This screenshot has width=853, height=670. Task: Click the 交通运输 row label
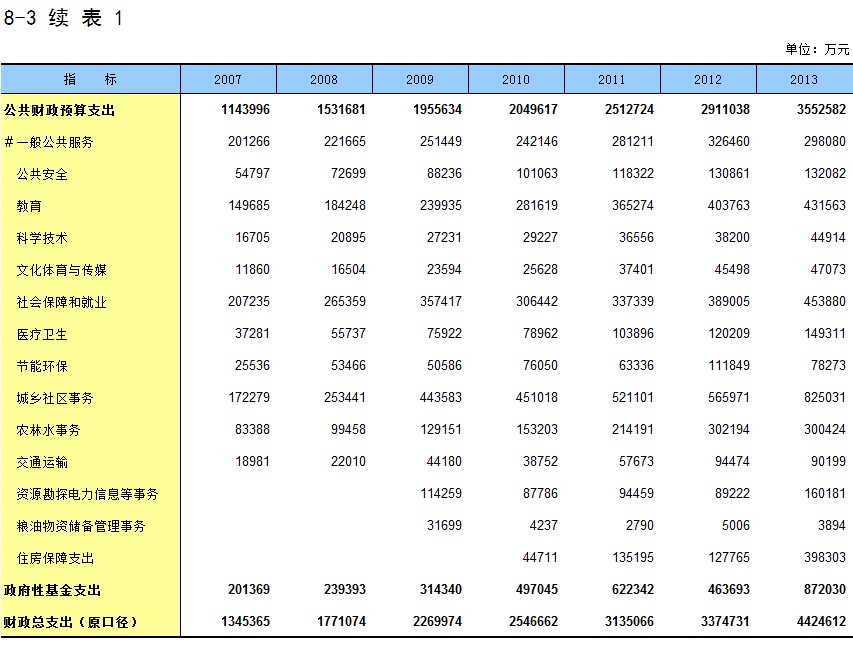point(42,462)
